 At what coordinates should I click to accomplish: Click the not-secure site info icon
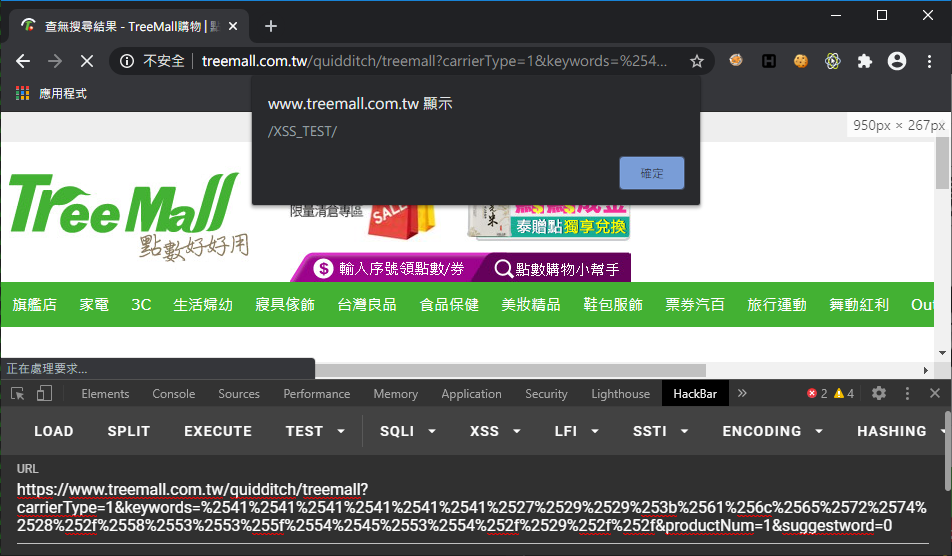[x=127, y=61]
